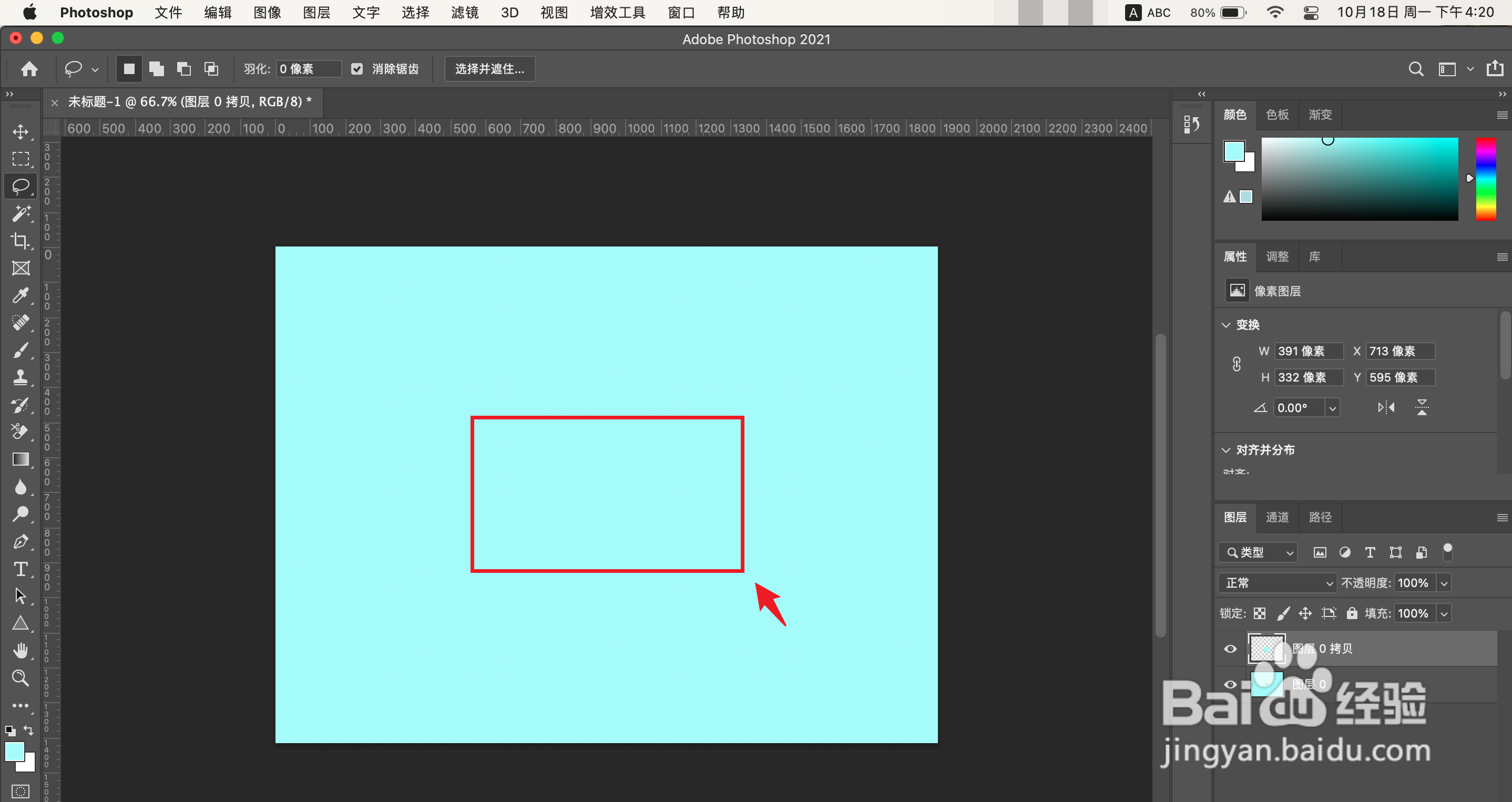
Task: Select the Gradient tool
Action: (x=21, y=459)
